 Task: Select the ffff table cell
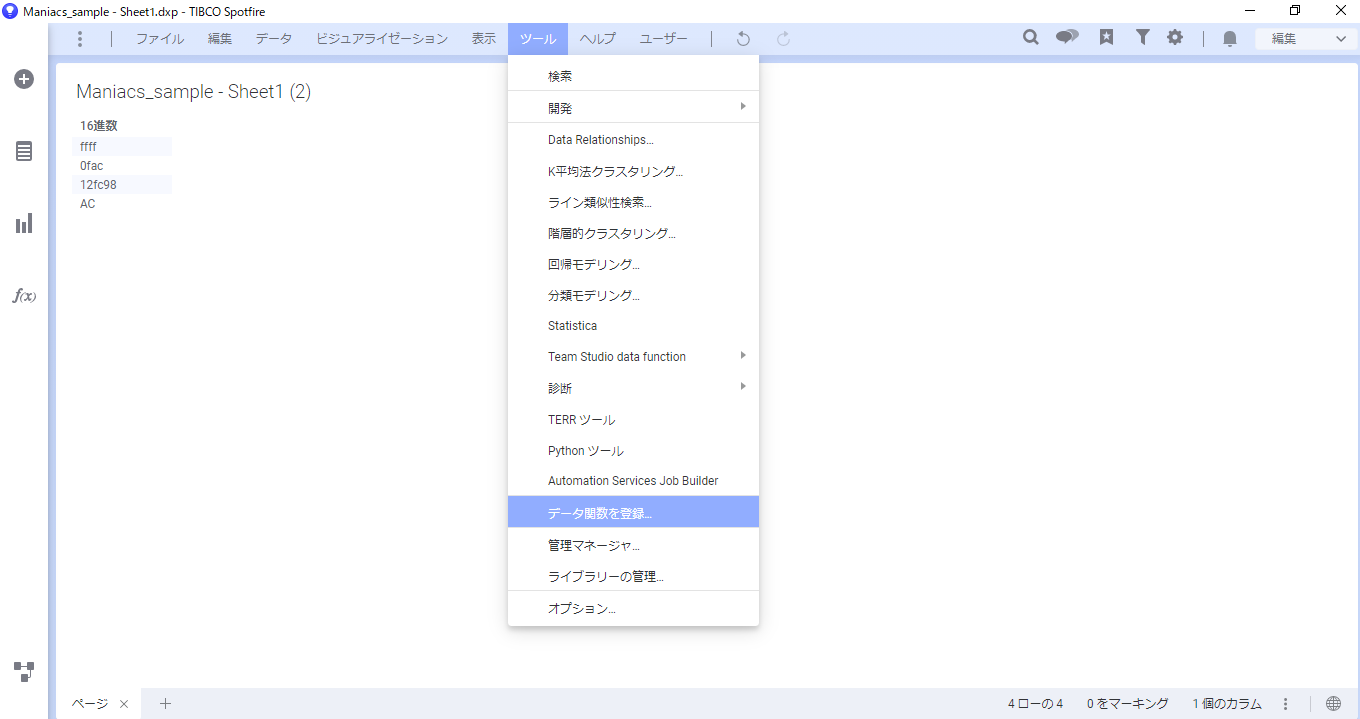(x=124, y=146)
